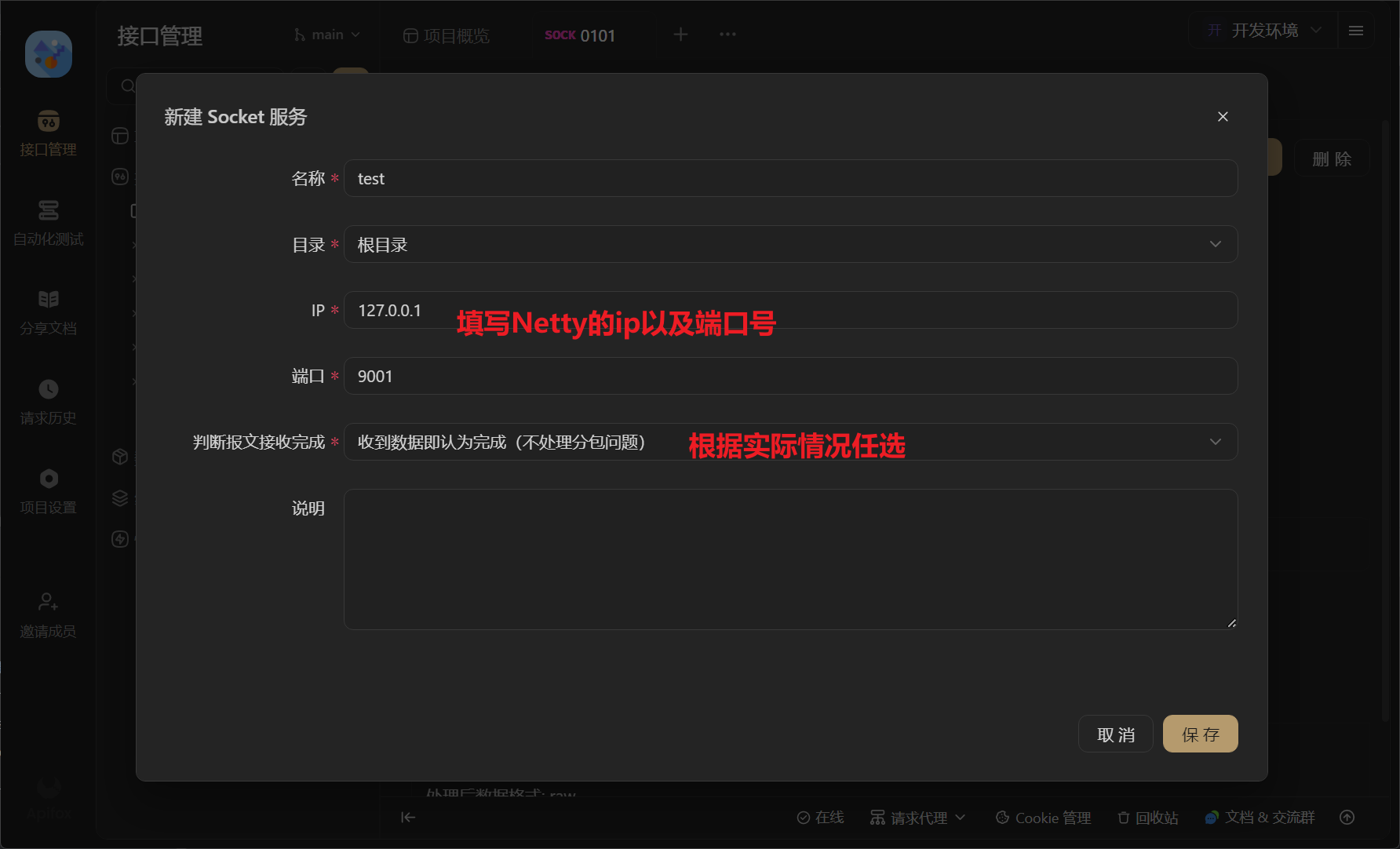Open 接口管理 in the left sidebar
The image size is (1400, 849).
click(x=48, y=133)
